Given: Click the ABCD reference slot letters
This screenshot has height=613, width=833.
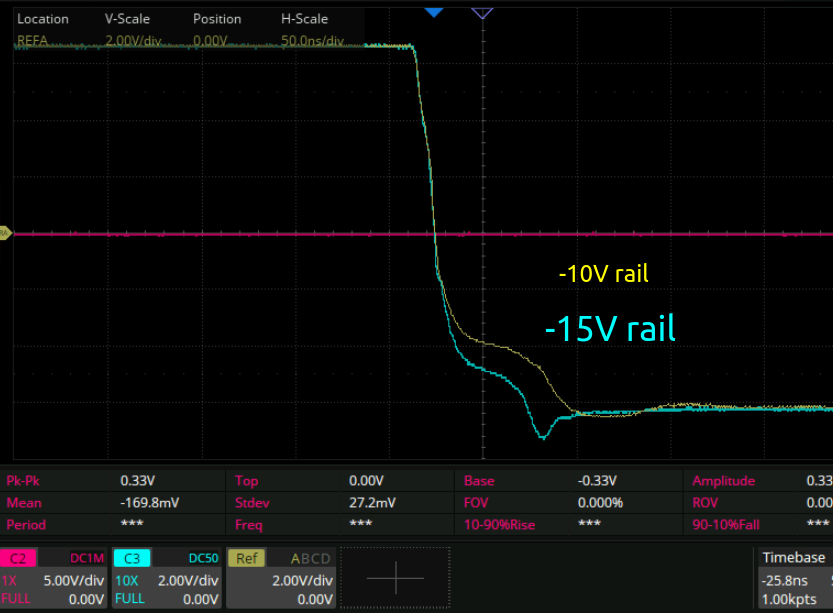Looking at the screenshot, I should click(x=309, y=559).
